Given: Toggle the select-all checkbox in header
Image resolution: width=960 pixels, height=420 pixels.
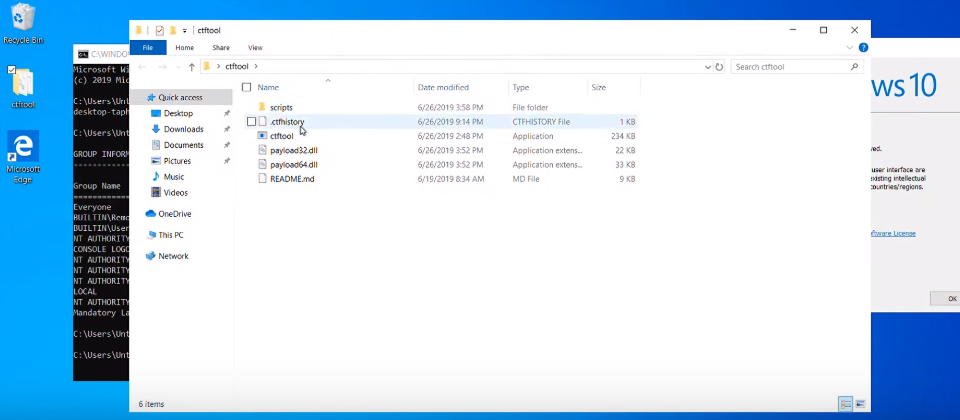Looking at the screenshot, I should point(247,88).
